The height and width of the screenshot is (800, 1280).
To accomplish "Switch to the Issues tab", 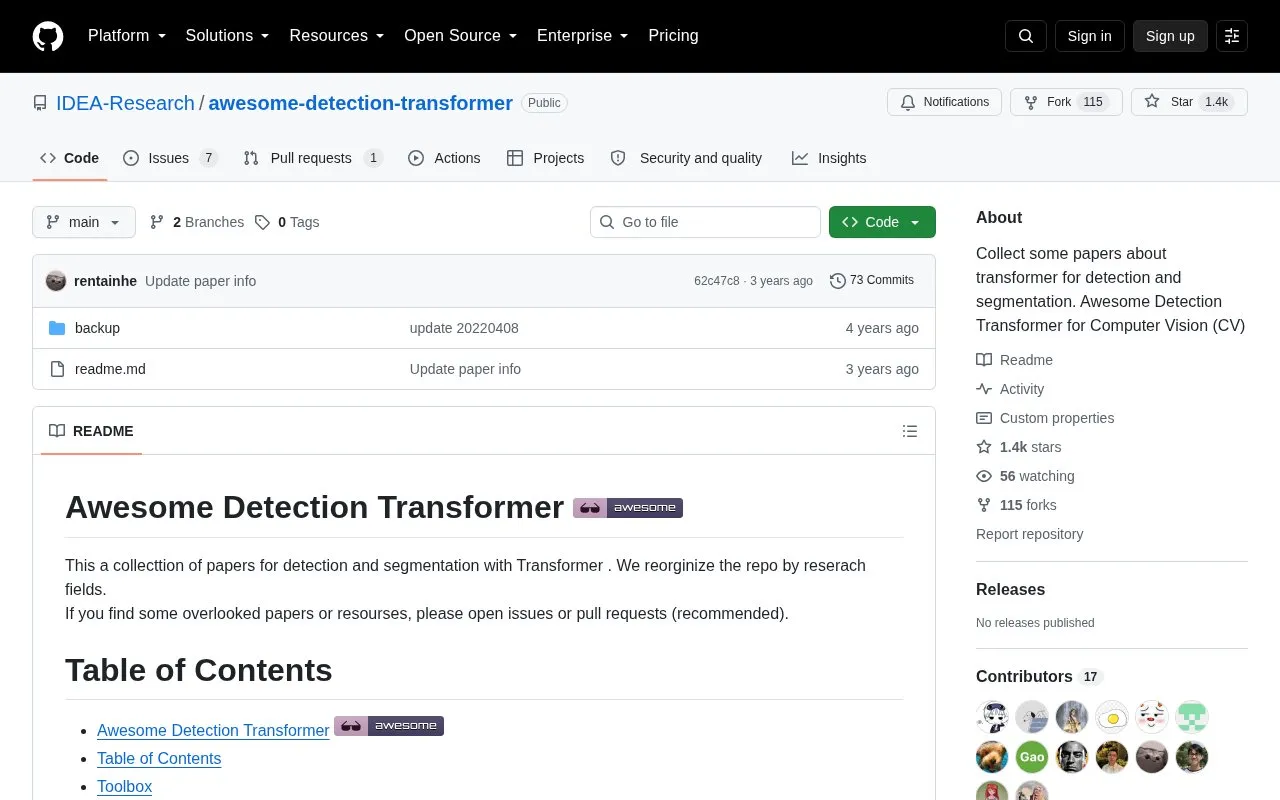I will click(x=170, y=158).
